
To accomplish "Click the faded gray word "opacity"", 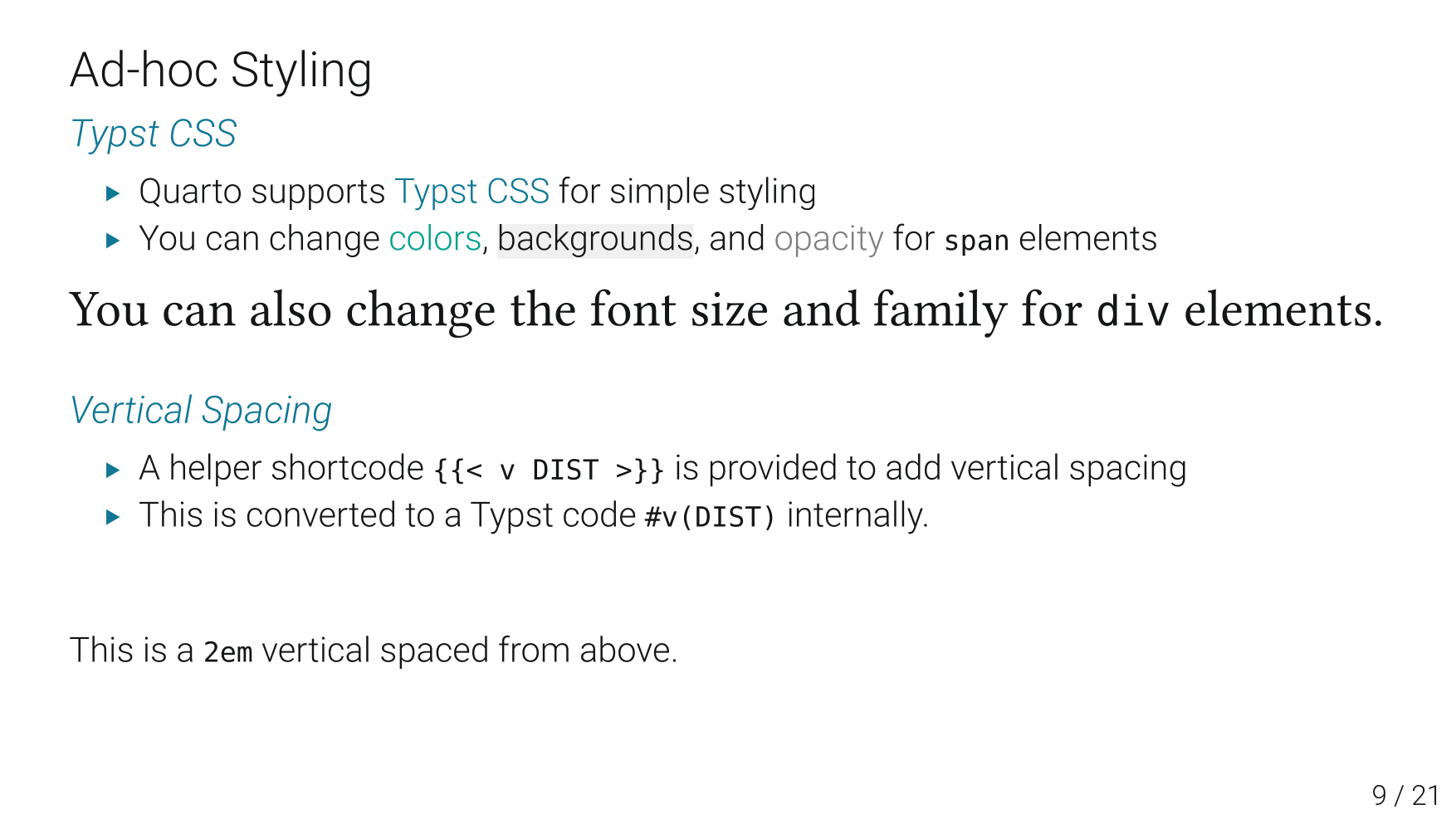I will [828, 239].
